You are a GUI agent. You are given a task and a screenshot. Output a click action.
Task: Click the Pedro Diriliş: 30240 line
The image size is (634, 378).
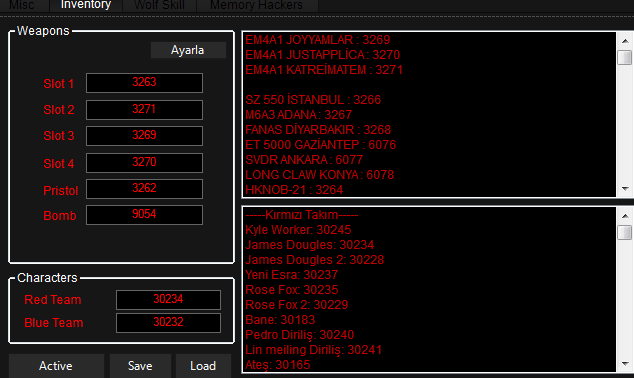point(300,335)
